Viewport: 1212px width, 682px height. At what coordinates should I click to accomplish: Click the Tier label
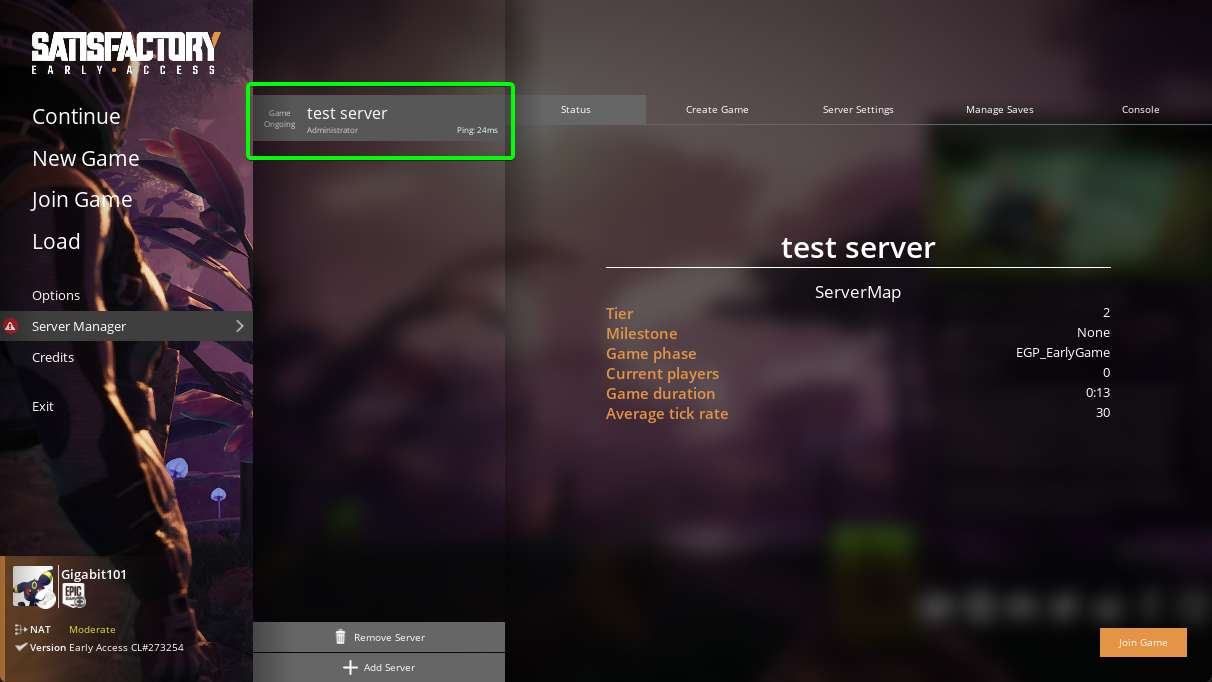[x=620, y=314]
